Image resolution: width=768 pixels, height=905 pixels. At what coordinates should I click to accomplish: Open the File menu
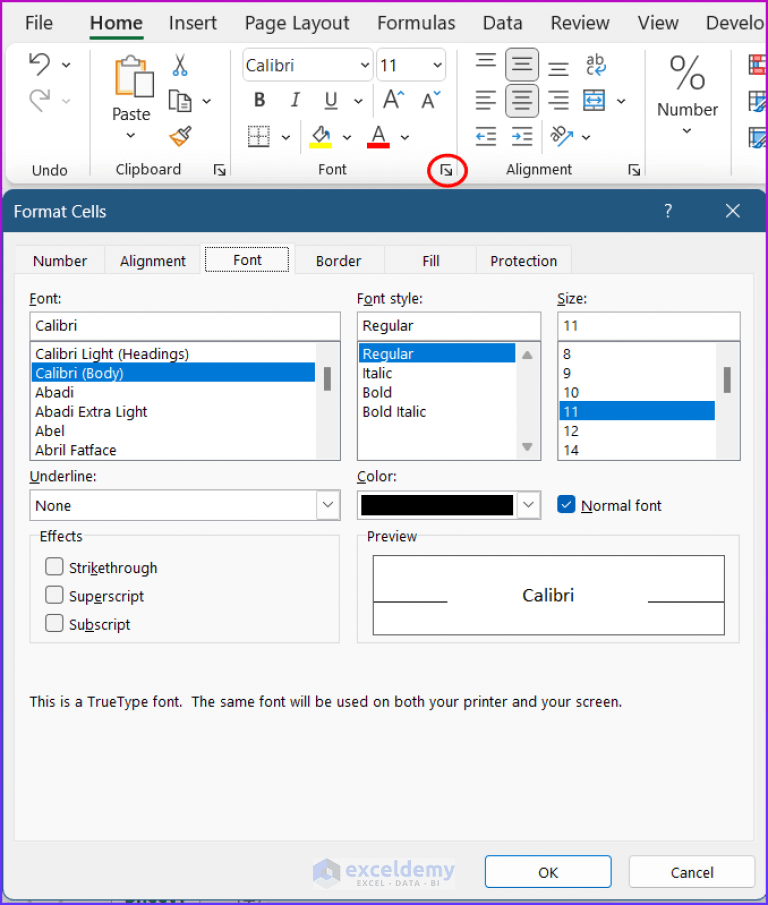(x=39, y=23)
